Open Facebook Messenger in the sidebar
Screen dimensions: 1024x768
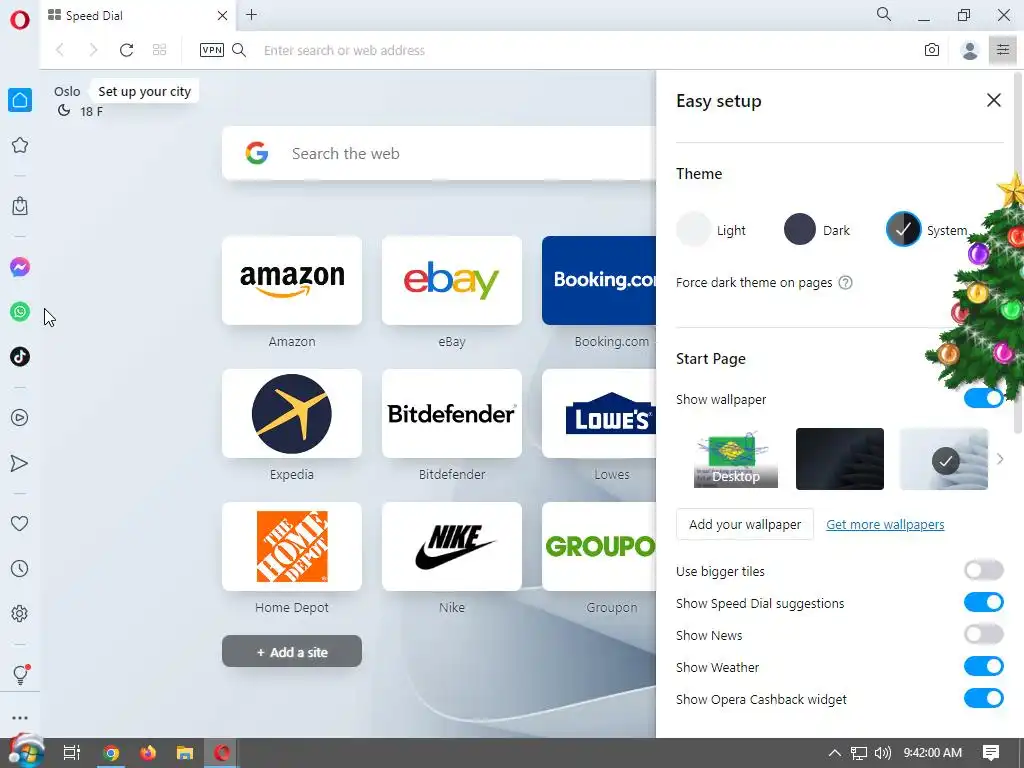tap(20, 266)
